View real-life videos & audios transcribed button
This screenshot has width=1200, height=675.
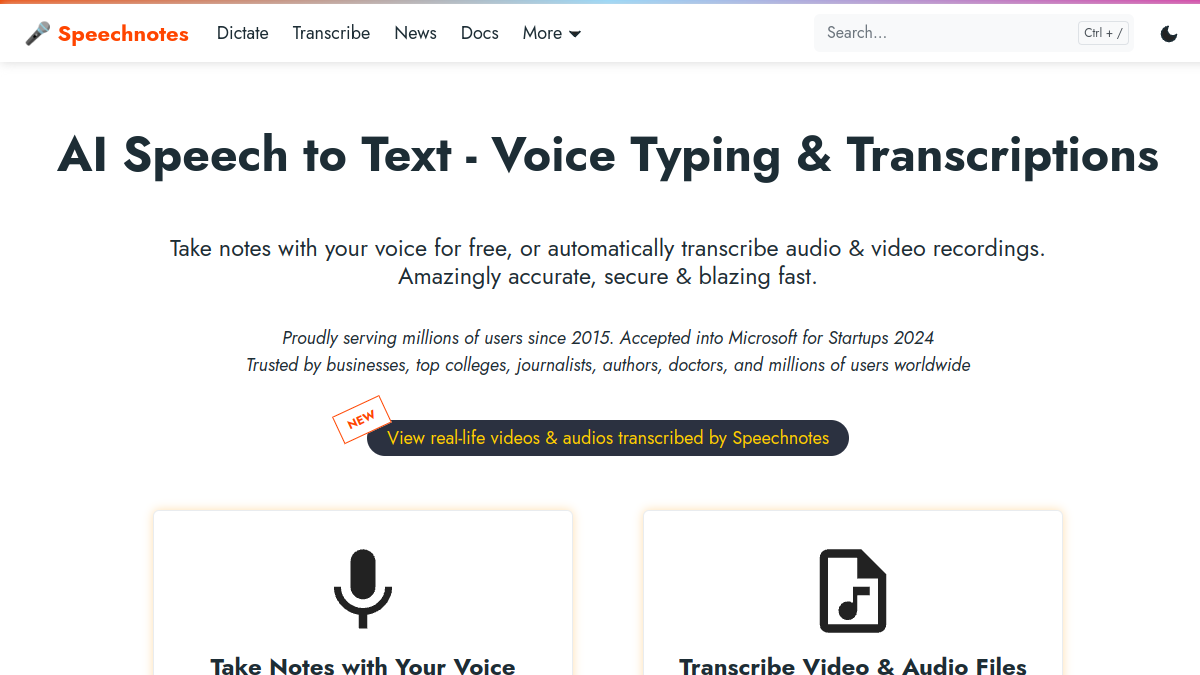click(608, 438)
